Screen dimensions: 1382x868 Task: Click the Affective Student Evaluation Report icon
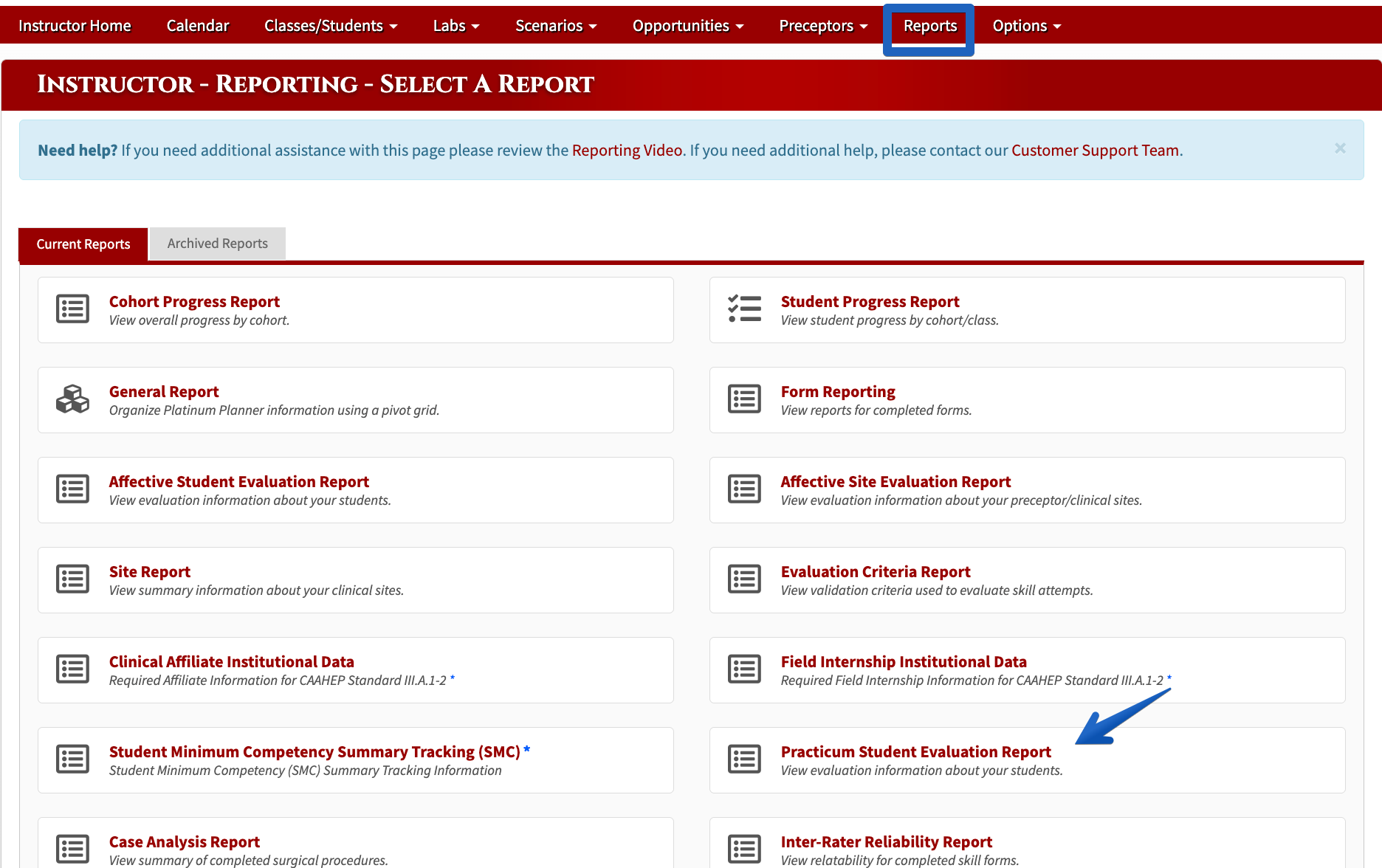tap(72, 489)
